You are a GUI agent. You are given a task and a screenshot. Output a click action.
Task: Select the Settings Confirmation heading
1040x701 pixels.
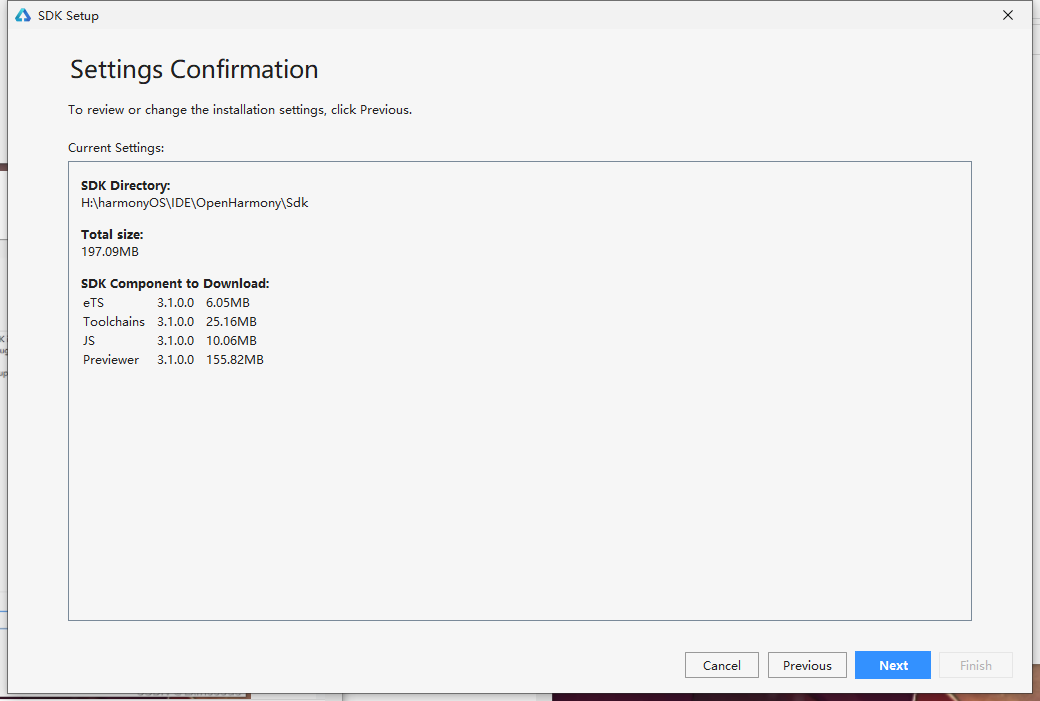click(194, 70)
